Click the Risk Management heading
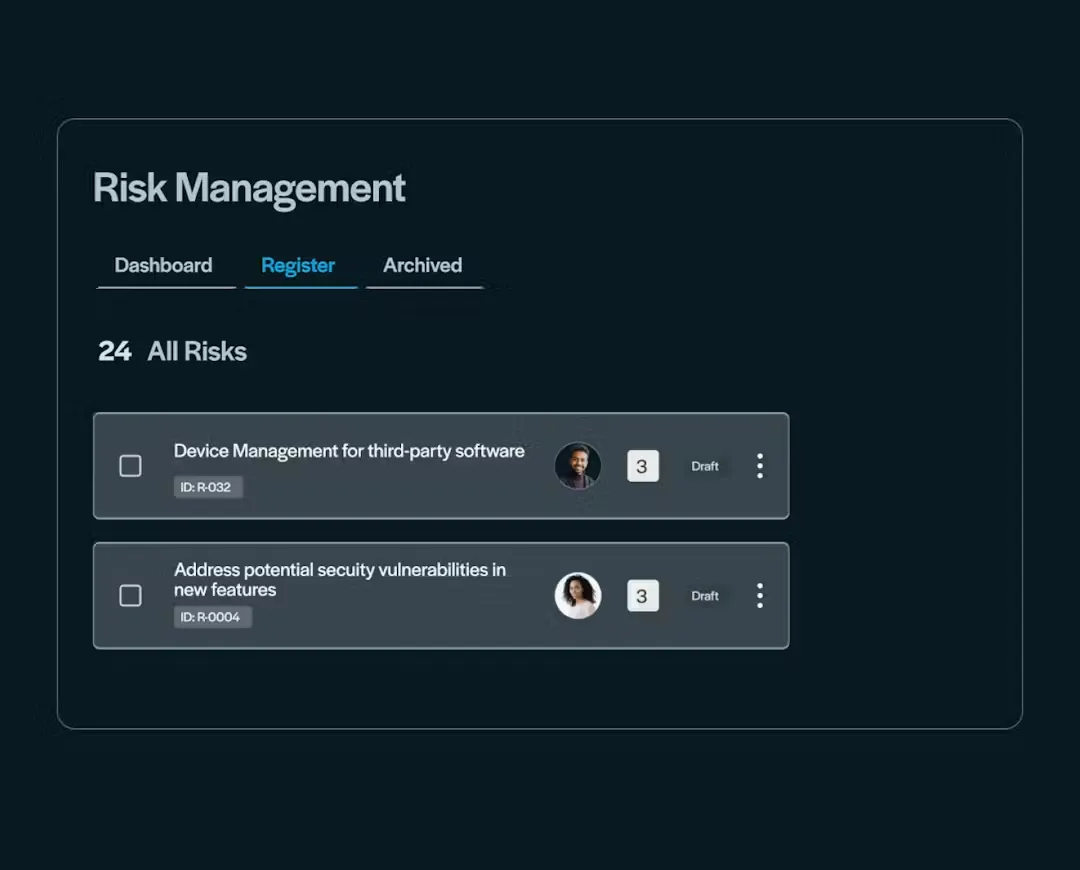1080x870 pixels. point(249,188)
